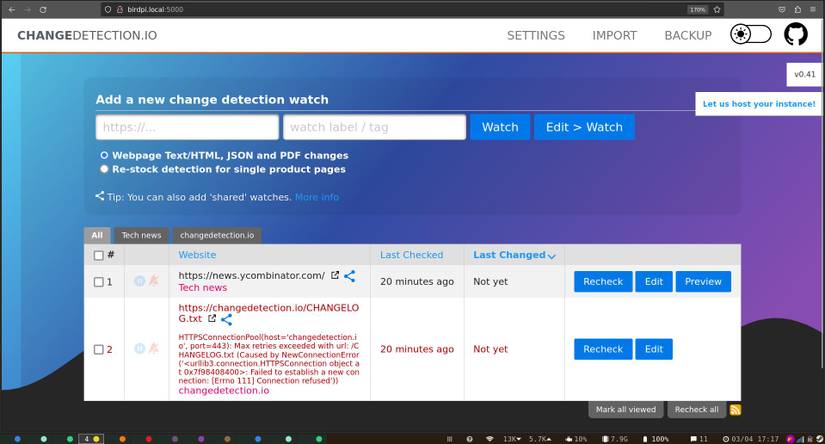Open the More info link

317,197
